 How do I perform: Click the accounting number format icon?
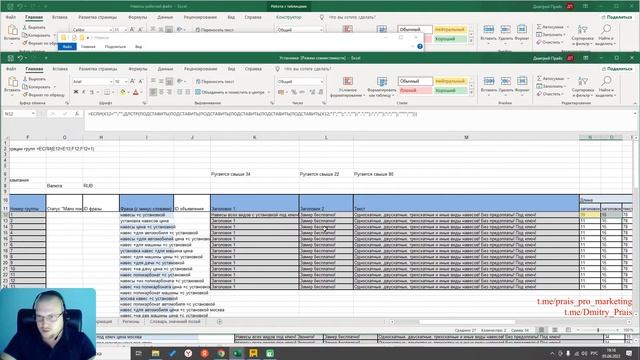point(281,93)
